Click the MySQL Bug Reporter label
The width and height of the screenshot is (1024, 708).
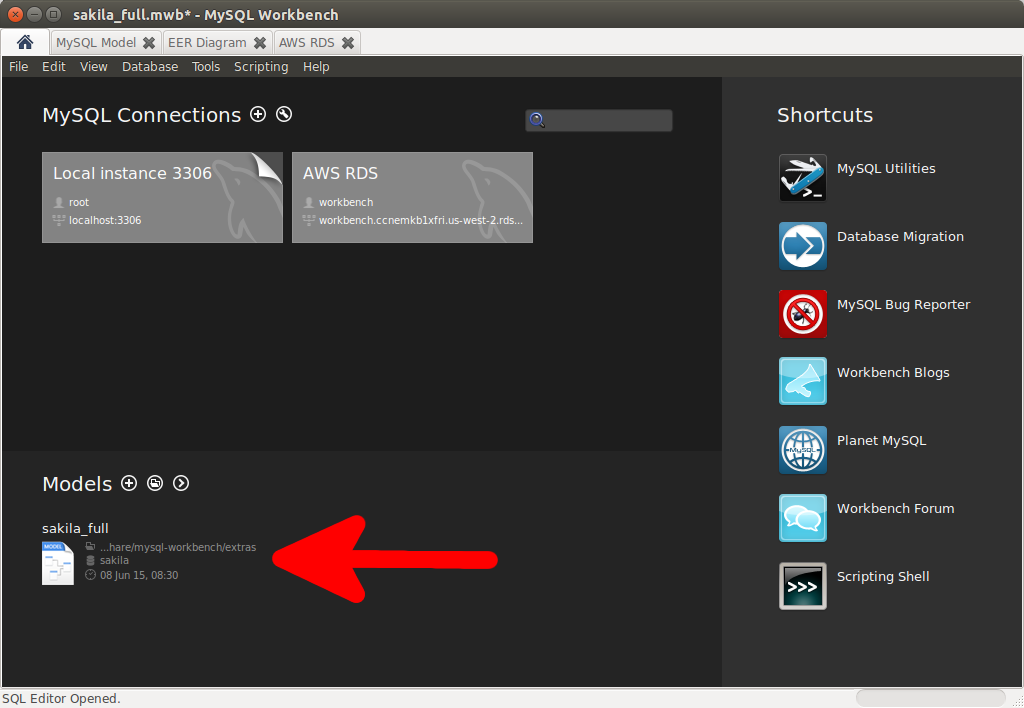click(x=903, y=304)
